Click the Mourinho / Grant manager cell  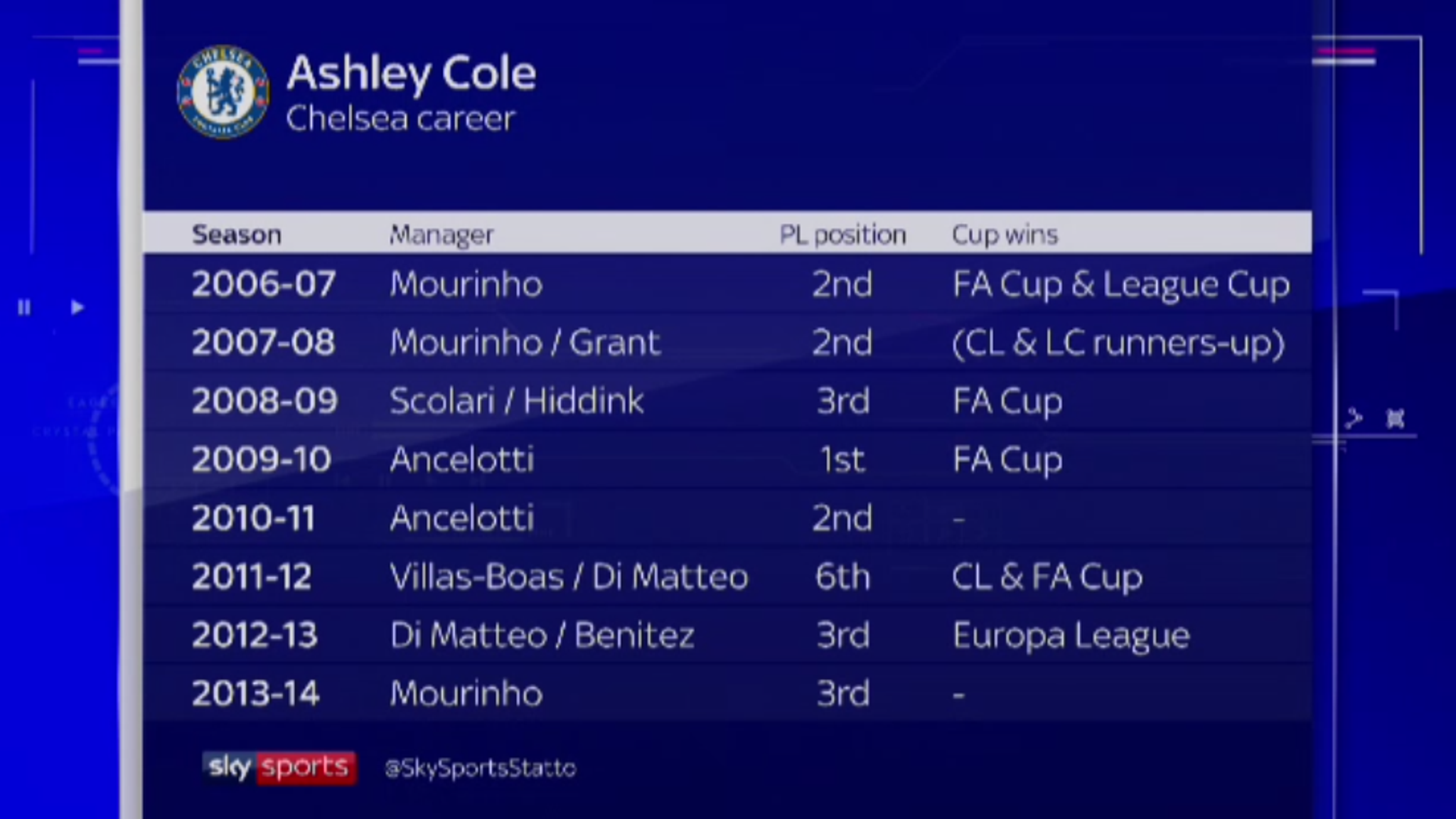point(525,343)
